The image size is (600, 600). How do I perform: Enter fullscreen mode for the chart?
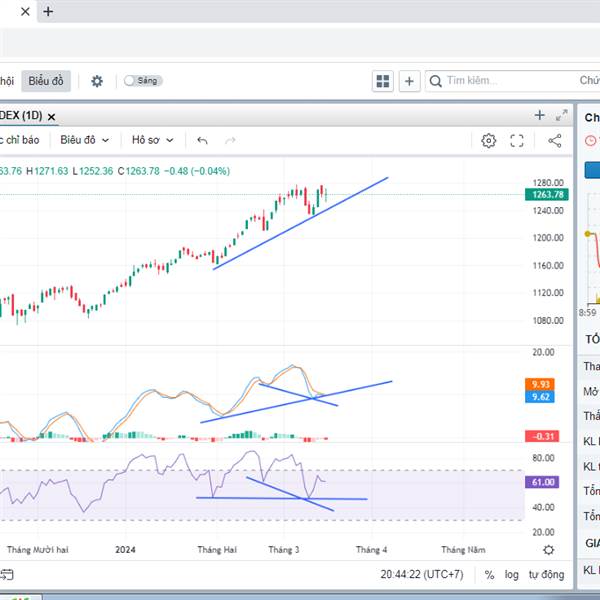coord(517,141)
